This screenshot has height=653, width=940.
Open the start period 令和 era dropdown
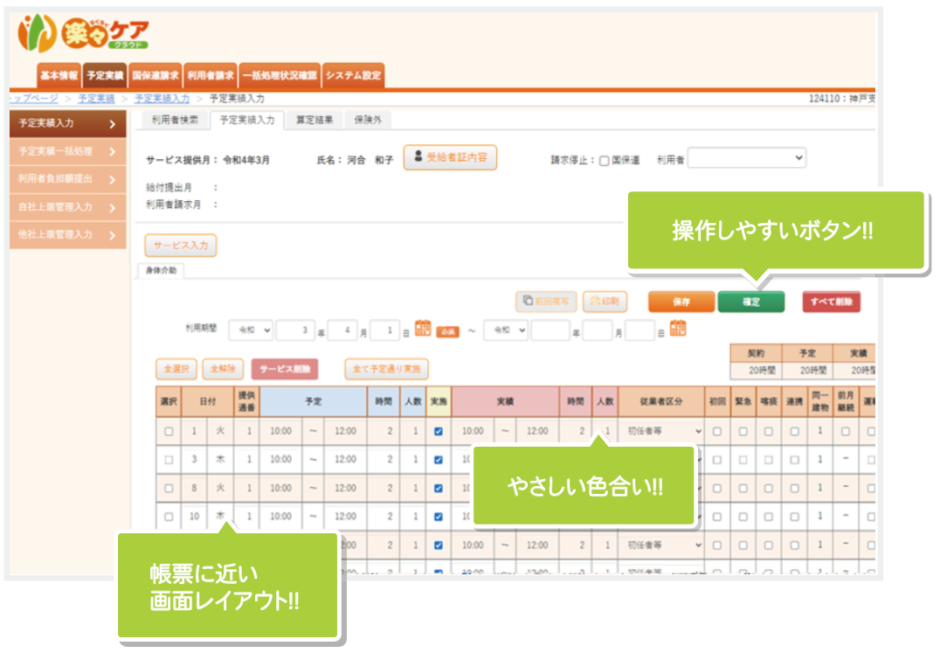click(251, 330)
